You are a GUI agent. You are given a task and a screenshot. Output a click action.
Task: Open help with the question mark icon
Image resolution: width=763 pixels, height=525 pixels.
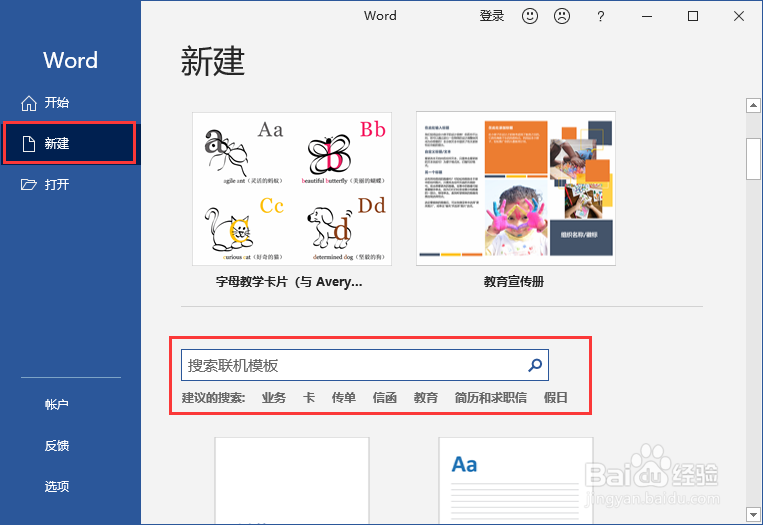point(600,17)
